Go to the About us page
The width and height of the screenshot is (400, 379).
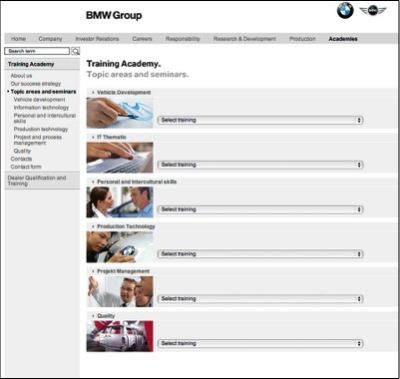[x=21, y=76]
